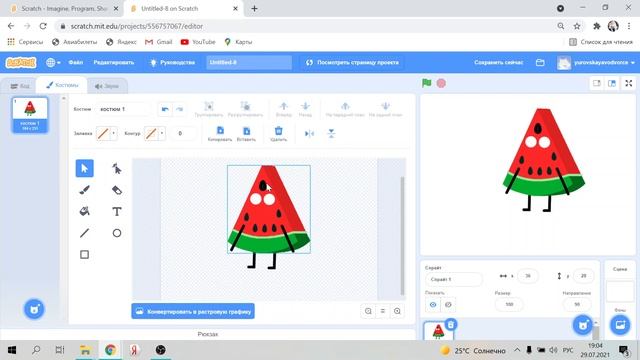This screenshot has height=360, width=640.
Task: Select костюм 1 thumbnail in costume list
Action: [x=30, y=115]
